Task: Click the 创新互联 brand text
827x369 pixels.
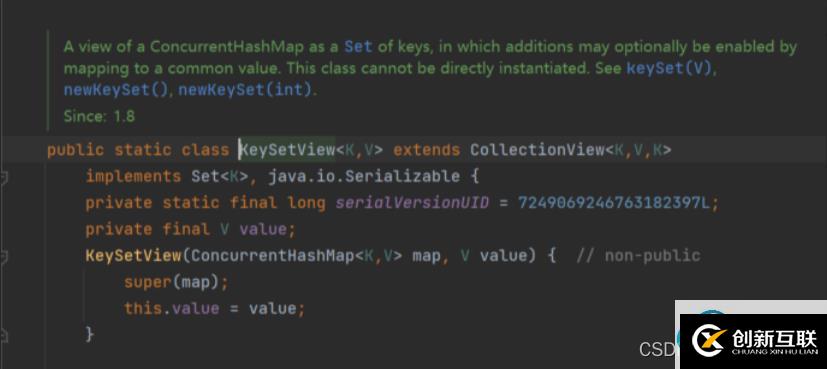Action: coord(774,337)
